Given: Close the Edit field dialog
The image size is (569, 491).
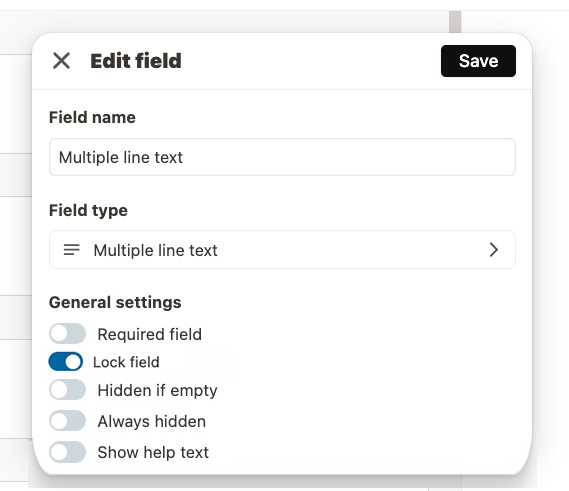Looking at the screenshot, I should [61, 61].
